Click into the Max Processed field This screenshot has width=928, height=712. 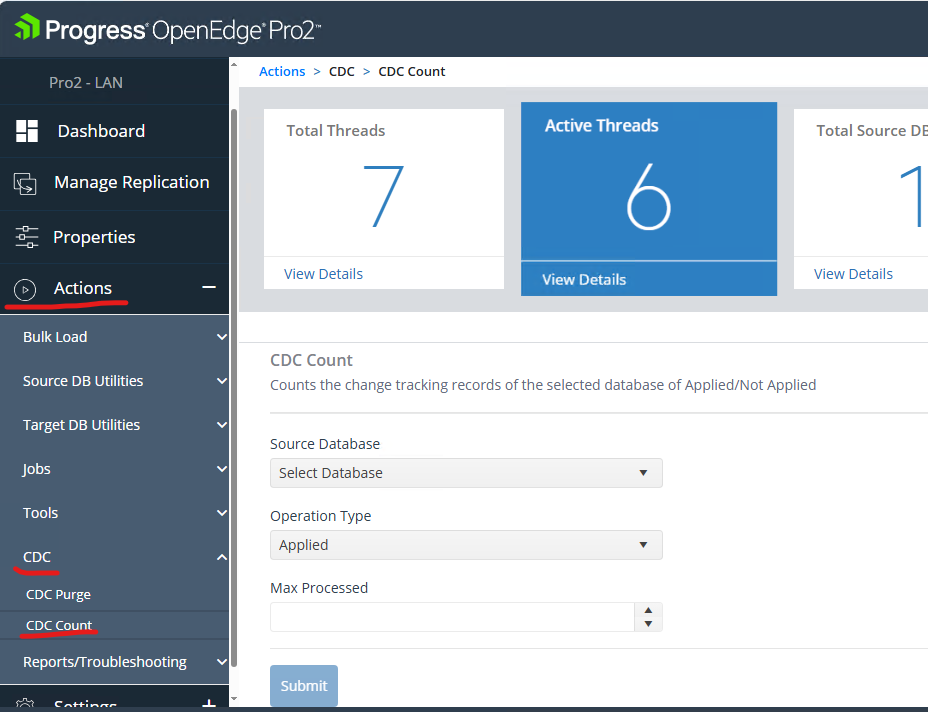pyautogui.click(x=452, y=617)
